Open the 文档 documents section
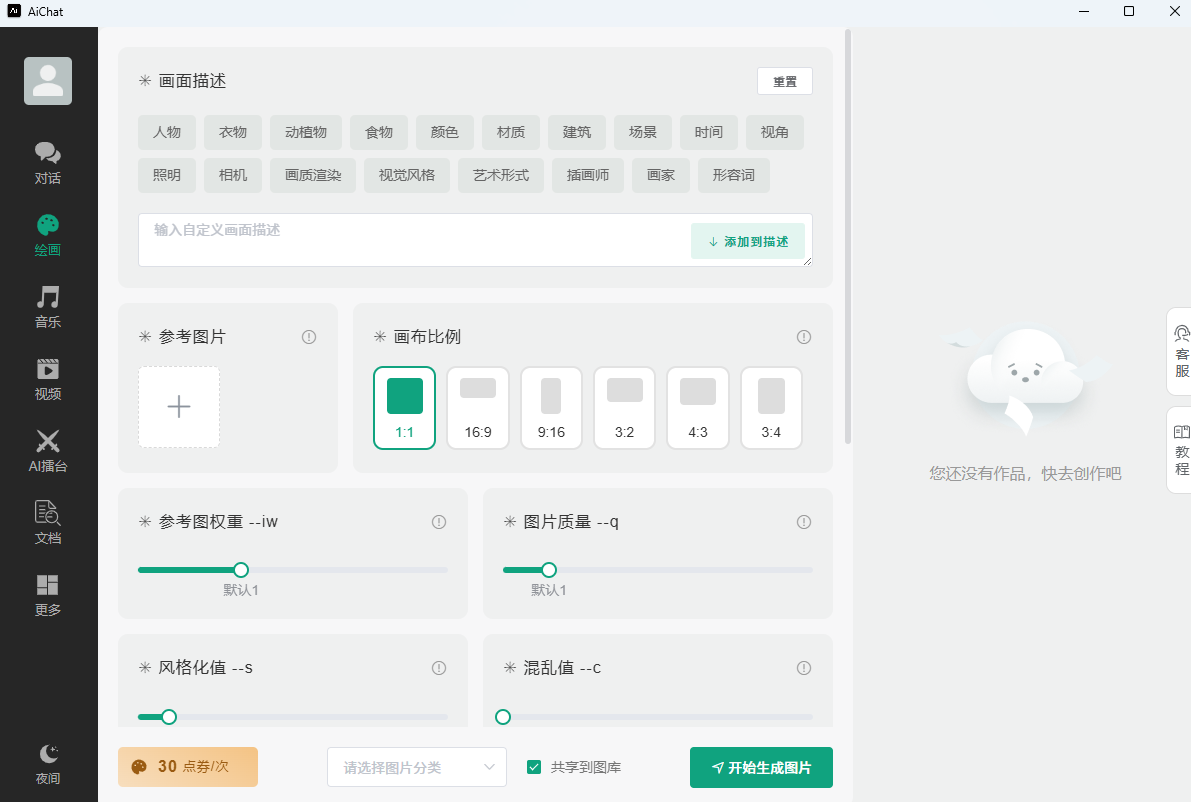The width and height of the screenshot is (1191, 802). (x=48, y=523)
